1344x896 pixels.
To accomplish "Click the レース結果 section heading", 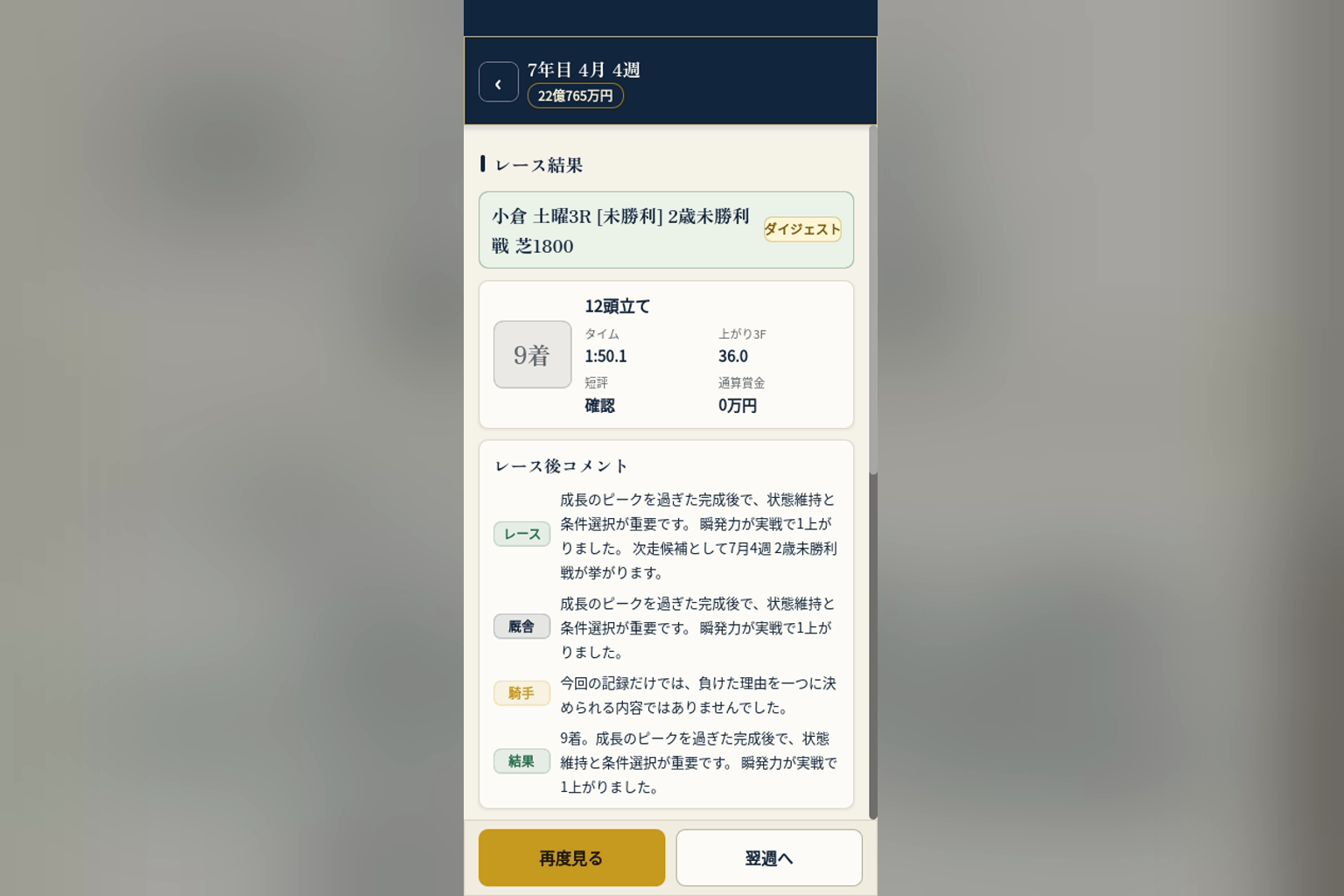I will tap(539, 165).
